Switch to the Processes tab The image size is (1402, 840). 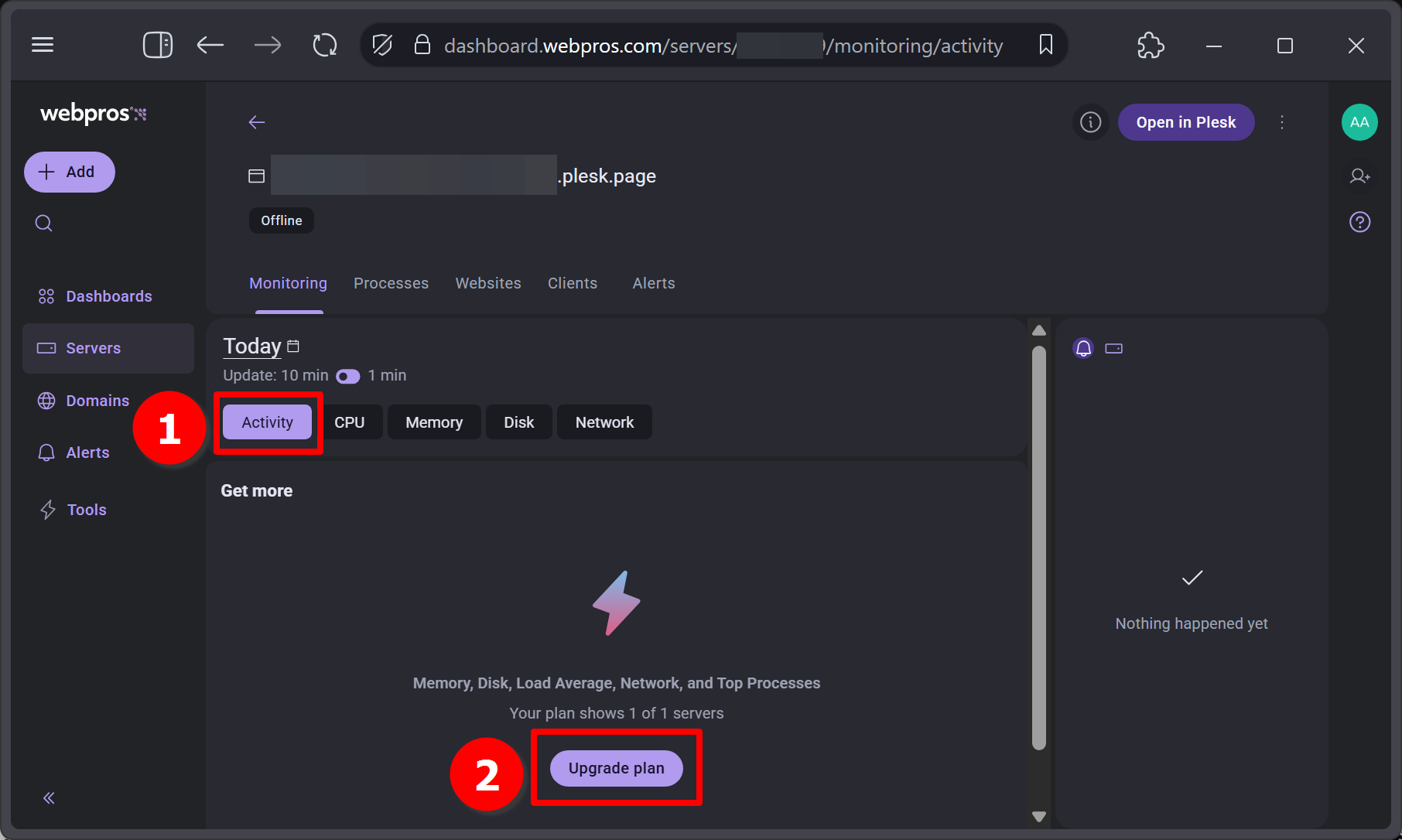coord(391,283)
